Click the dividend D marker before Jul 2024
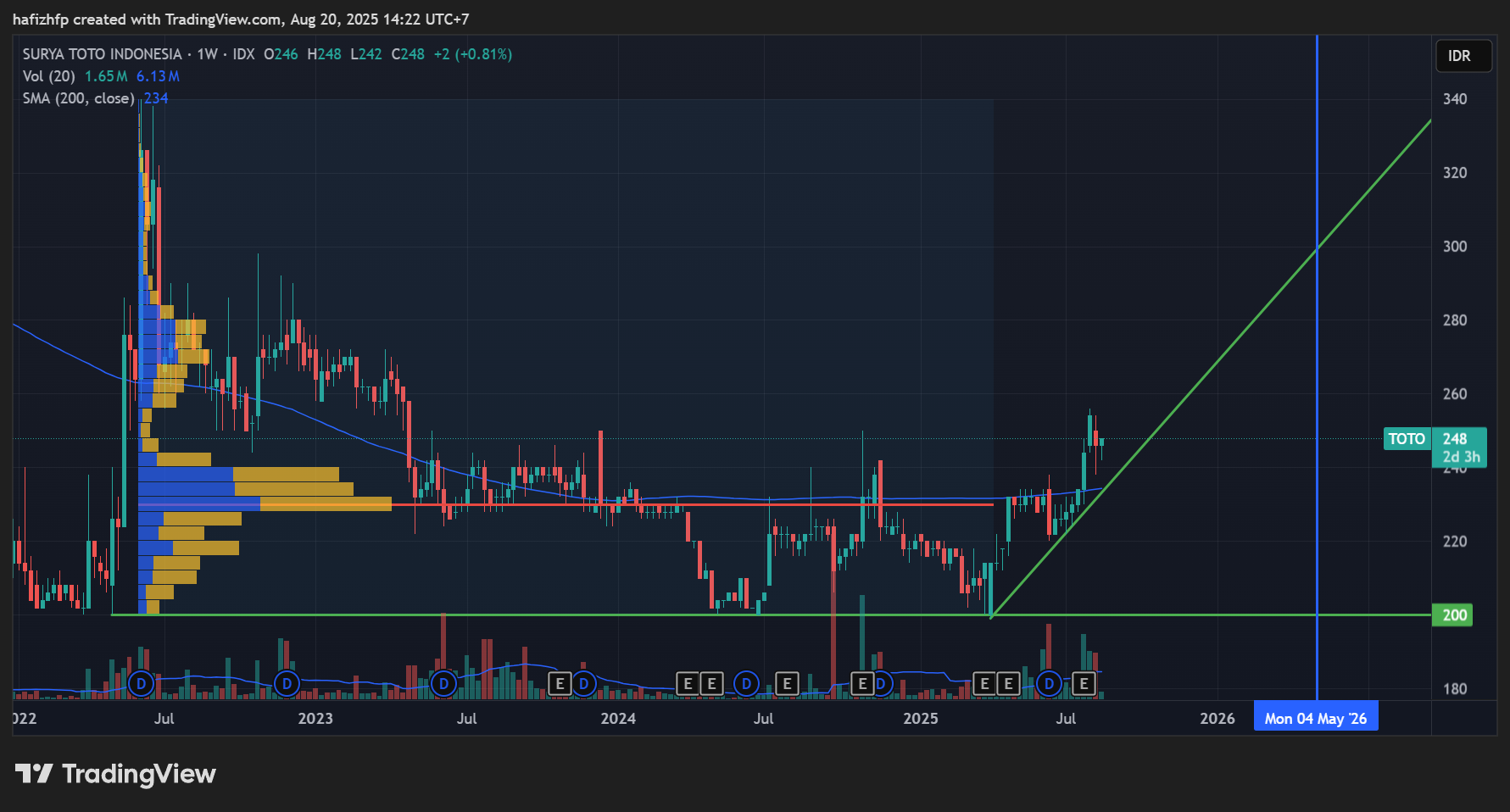This screenshot has width=1510, height=812. click(x=746, y=683)
